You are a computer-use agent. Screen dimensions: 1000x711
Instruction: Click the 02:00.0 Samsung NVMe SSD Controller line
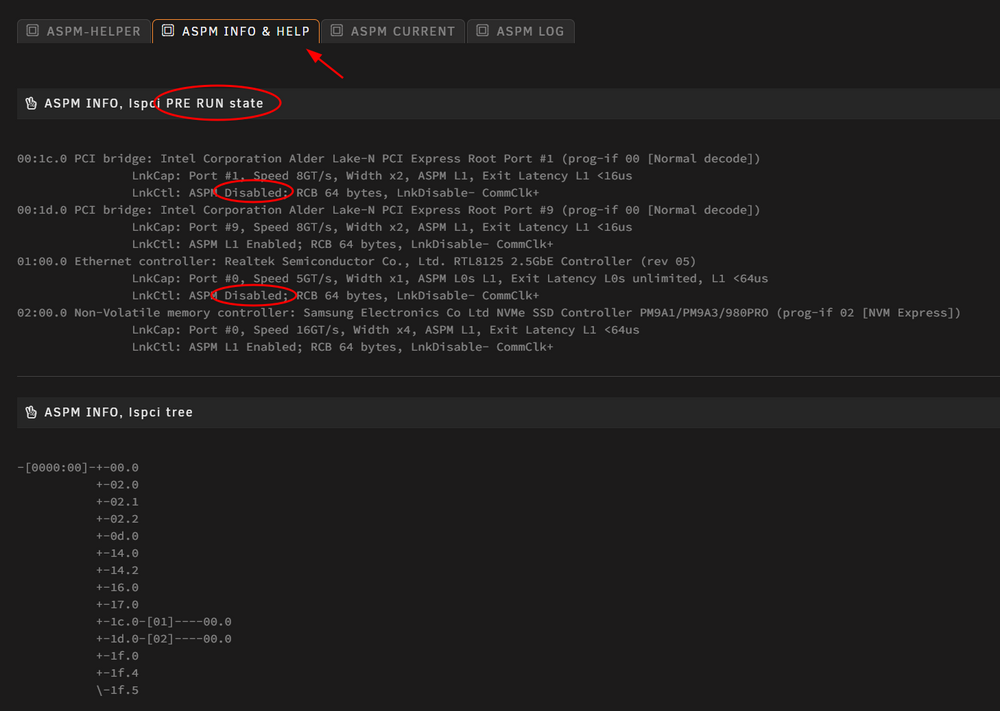[489, 313]
